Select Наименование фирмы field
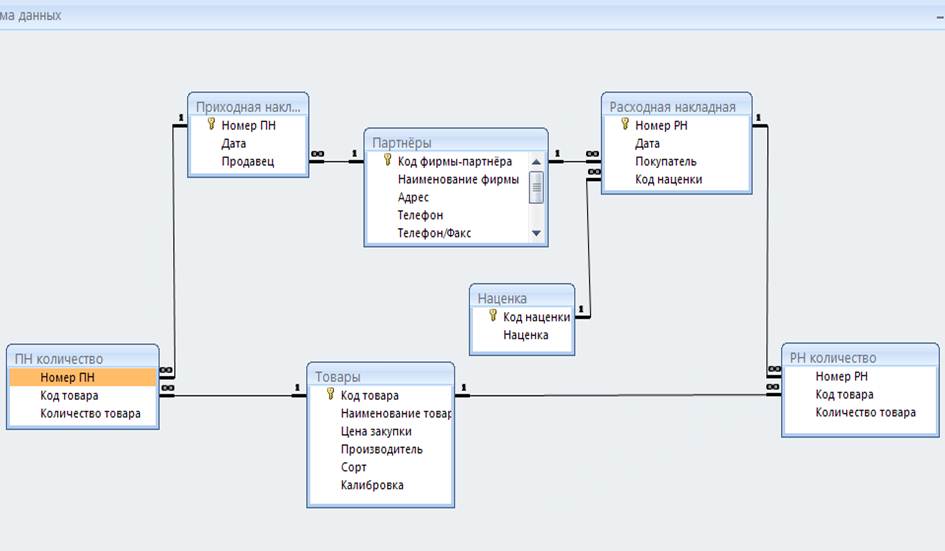 click(x=458, y=179)
